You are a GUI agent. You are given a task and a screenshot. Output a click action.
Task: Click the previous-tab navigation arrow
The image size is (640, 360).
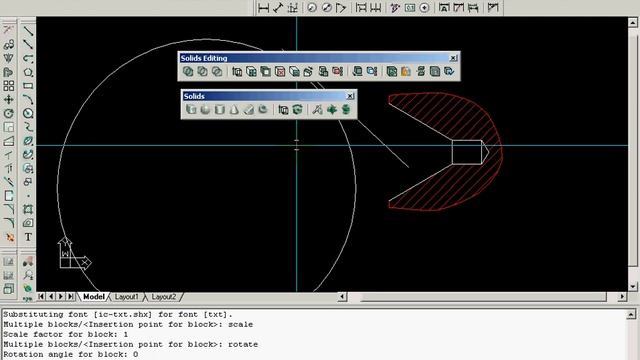pos(51,296)
